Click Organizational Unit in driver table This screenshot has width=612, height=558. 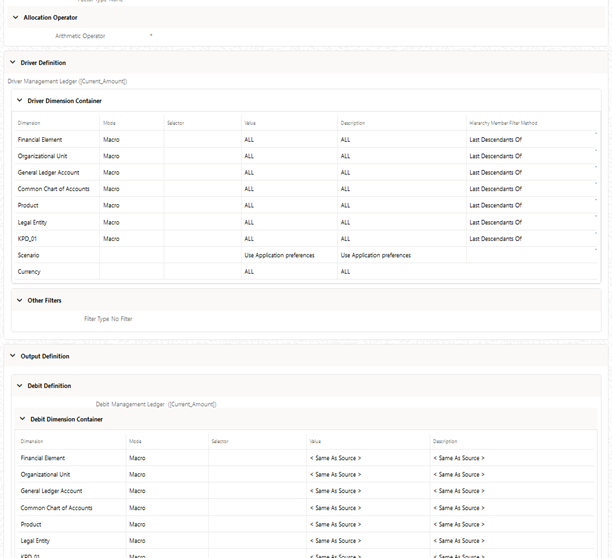pyautogui.click(x=42, y=156)
